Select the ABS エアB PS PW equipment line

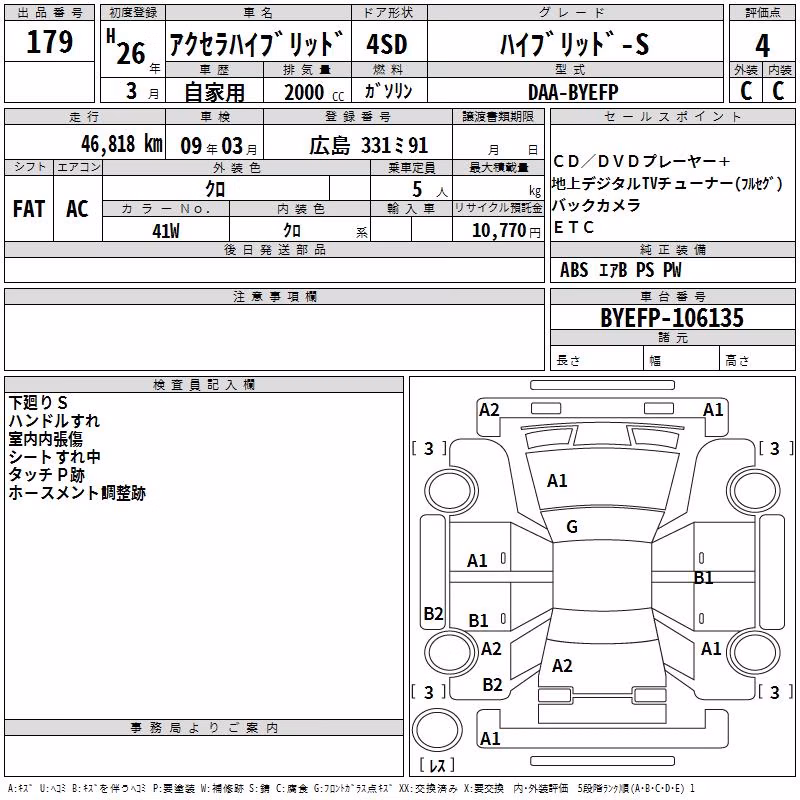point(620,270)
